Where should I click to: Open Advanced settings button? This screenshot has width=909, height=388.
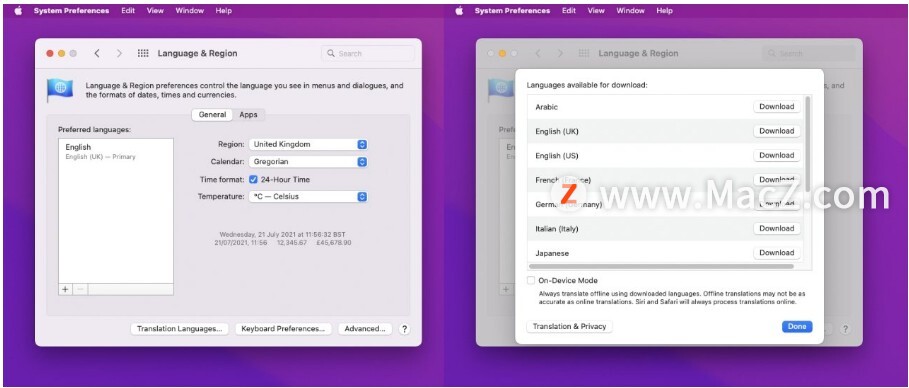(x=365, y=329)
